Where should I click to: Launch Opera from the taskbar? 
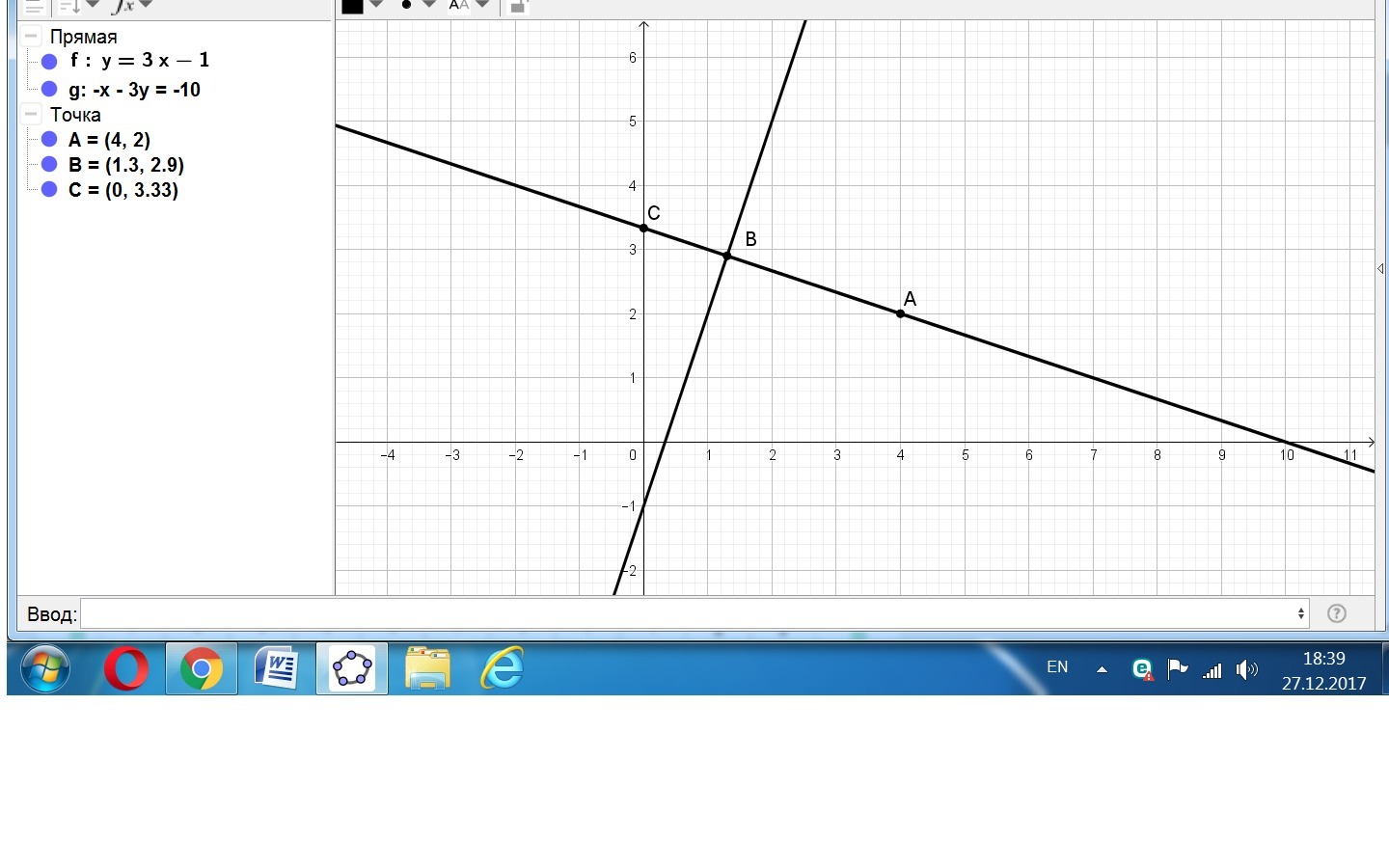[126, 668]
